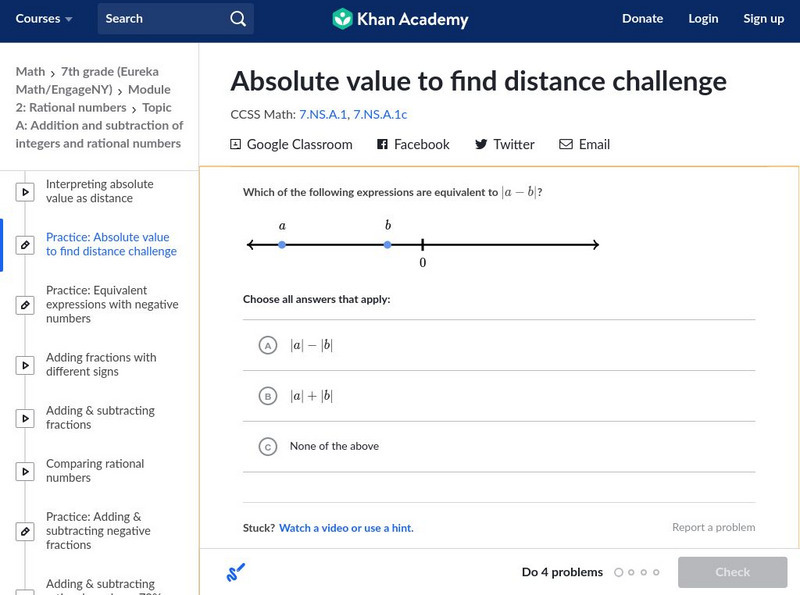Open the Login menu item

703,19
